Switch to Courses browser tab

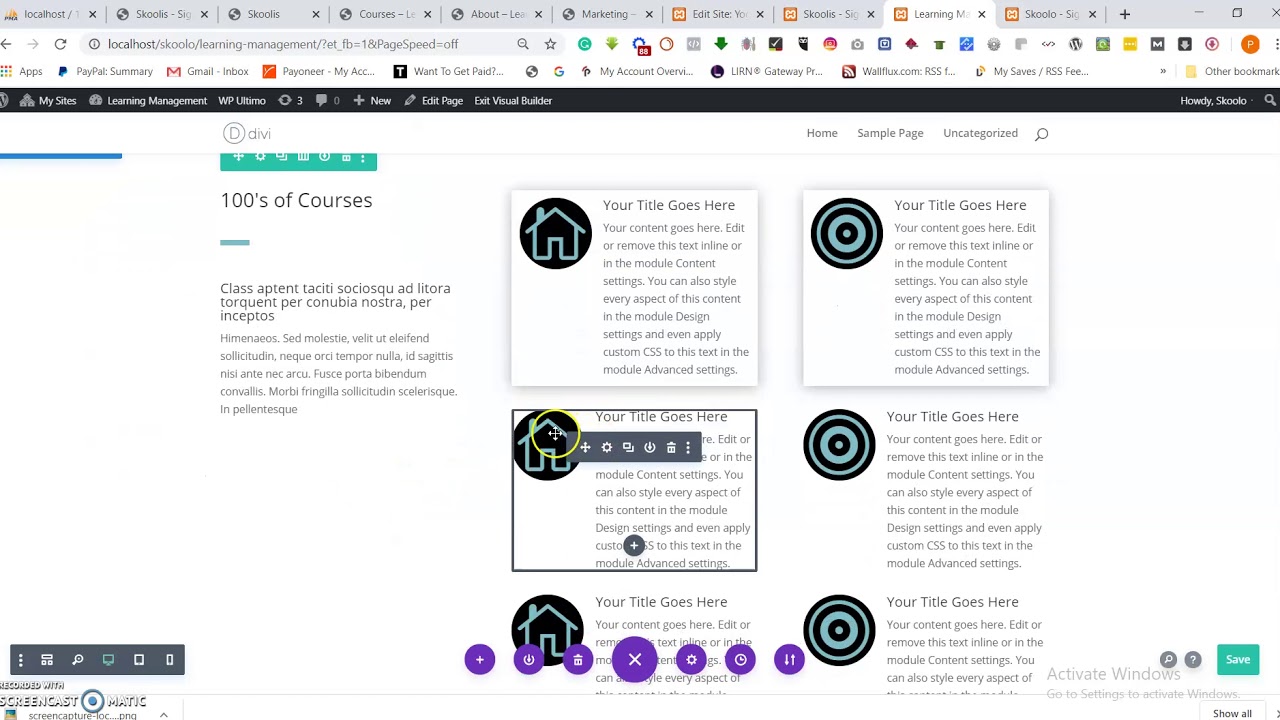click(386, 14)
